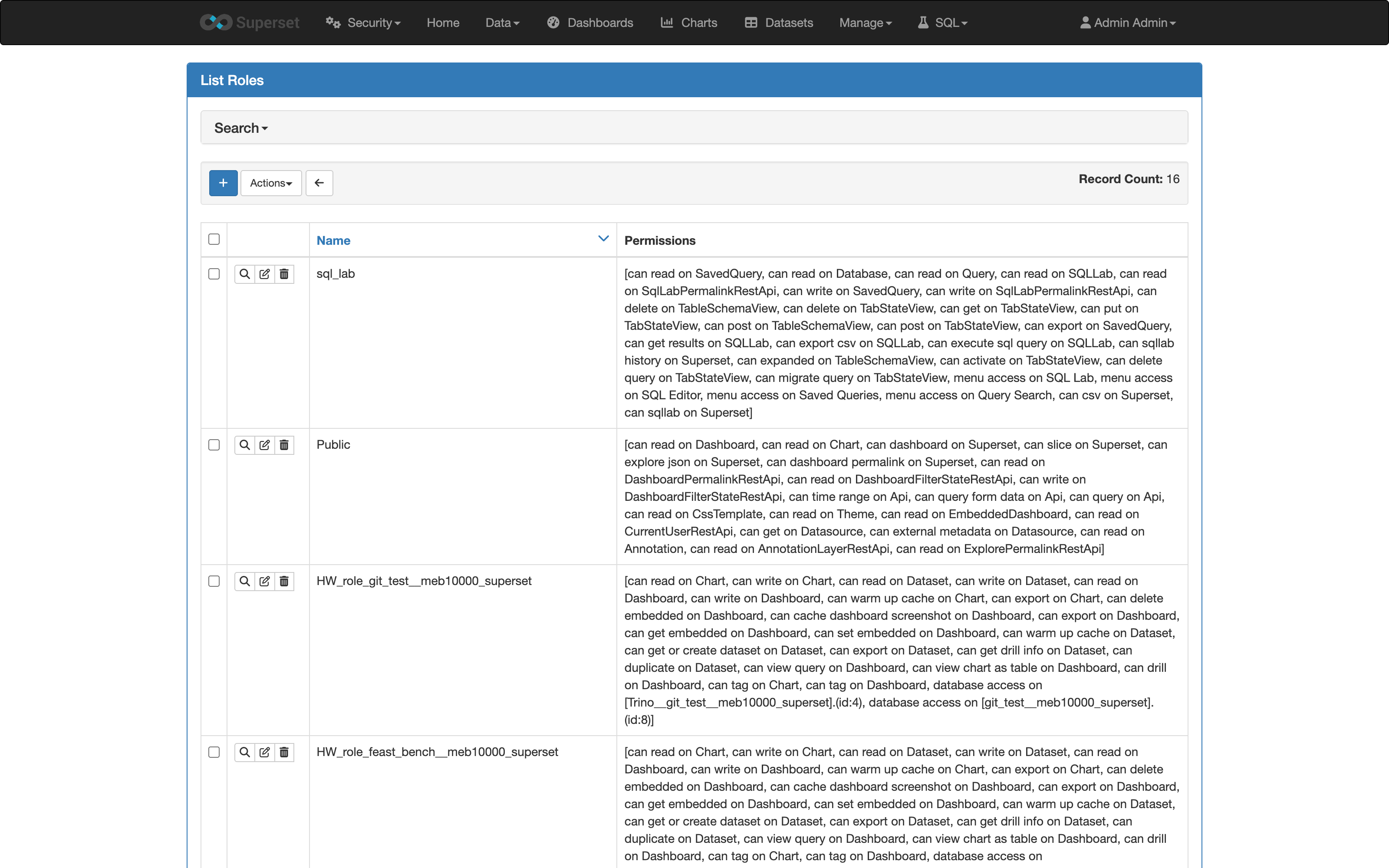Open the Security dropdown menu
Viewport: 1389px width, 868px height.
pyautogui.click(x=363, y=23)
